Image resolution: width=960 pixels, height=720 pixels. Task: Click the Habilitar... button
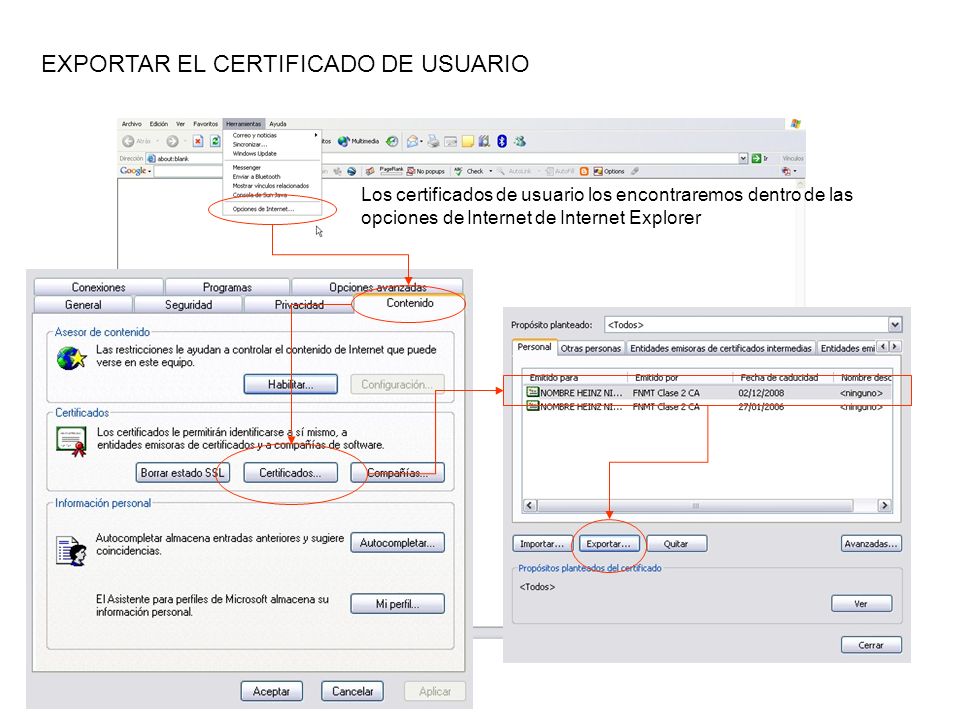(x=290, y=384)
